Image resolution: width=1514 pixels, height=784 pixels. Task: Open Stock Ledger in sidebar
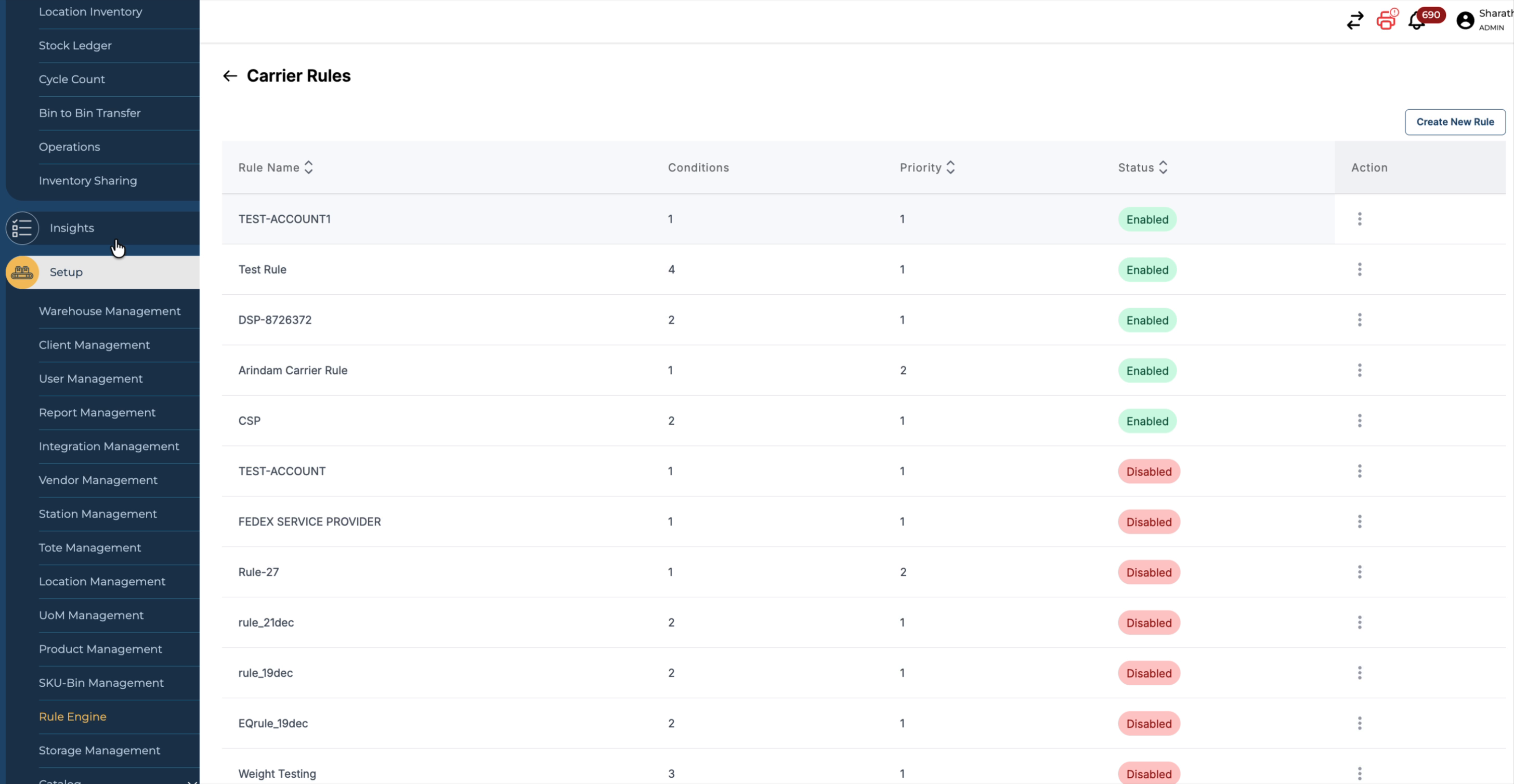pos(75,46)
